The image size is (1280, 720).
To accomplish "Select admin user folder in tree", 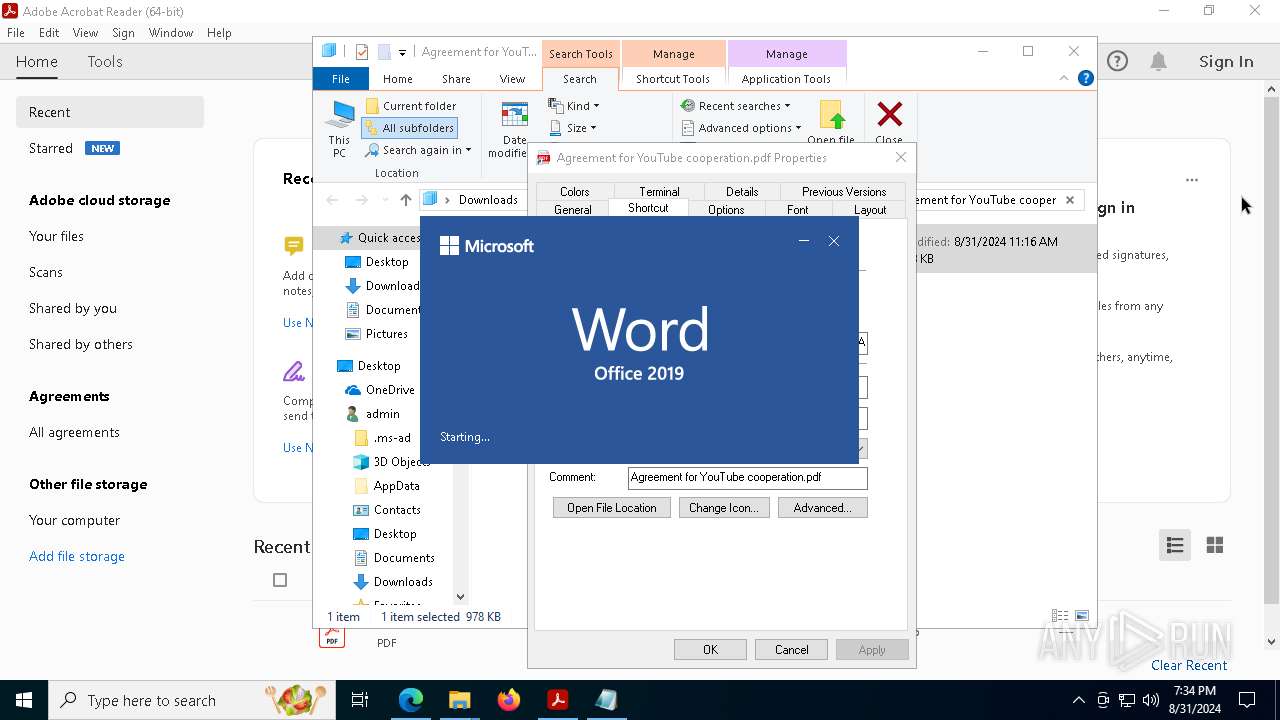I will (382, 414).
